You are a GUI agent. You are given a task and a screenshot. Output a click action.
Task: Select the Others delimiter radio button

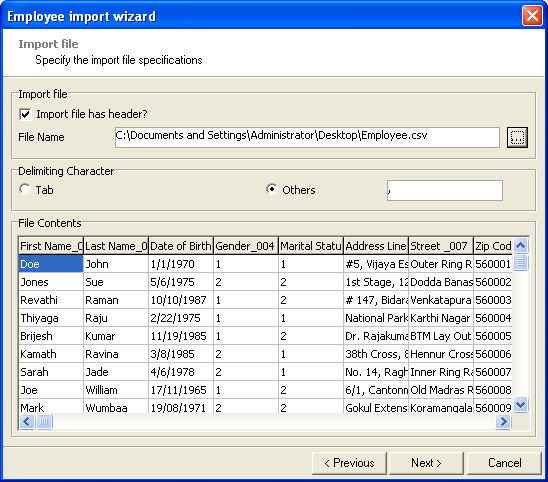click(x=272, y=189)
